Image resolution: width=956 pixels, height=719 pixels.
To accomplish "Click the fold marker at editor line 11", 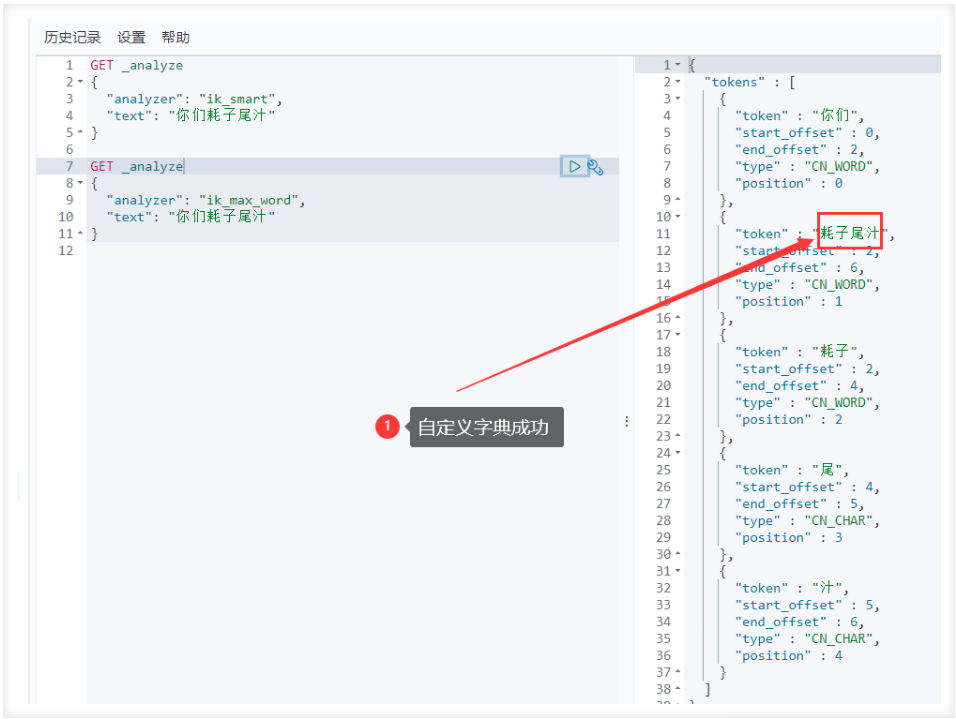I will click(80, 234).
